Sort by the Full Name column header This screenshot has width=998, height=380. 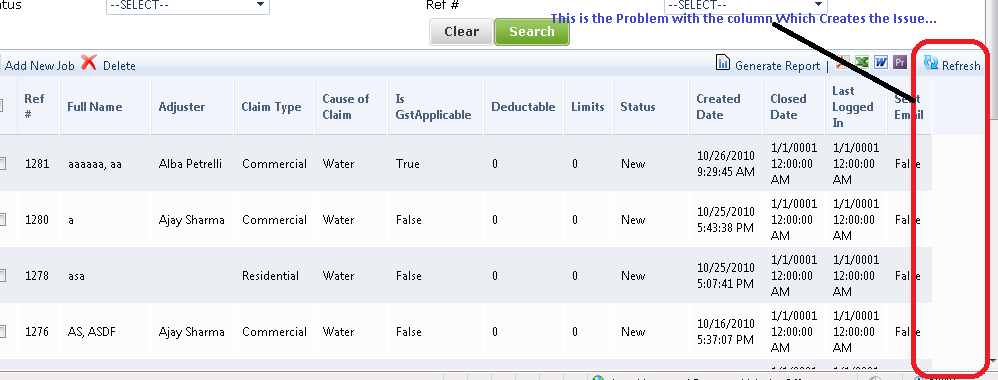pos(95,107)
